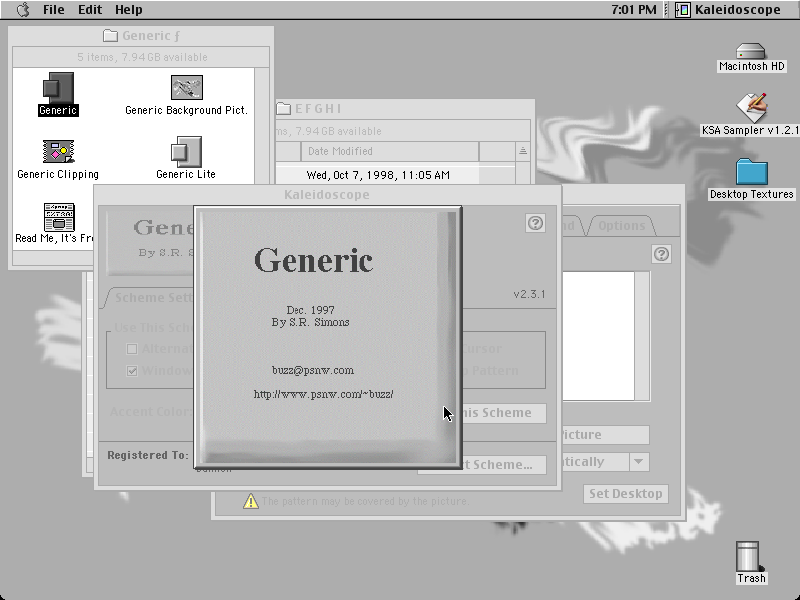Click the help button above the desktop preview
800x600 pixels.
point(661,254)
